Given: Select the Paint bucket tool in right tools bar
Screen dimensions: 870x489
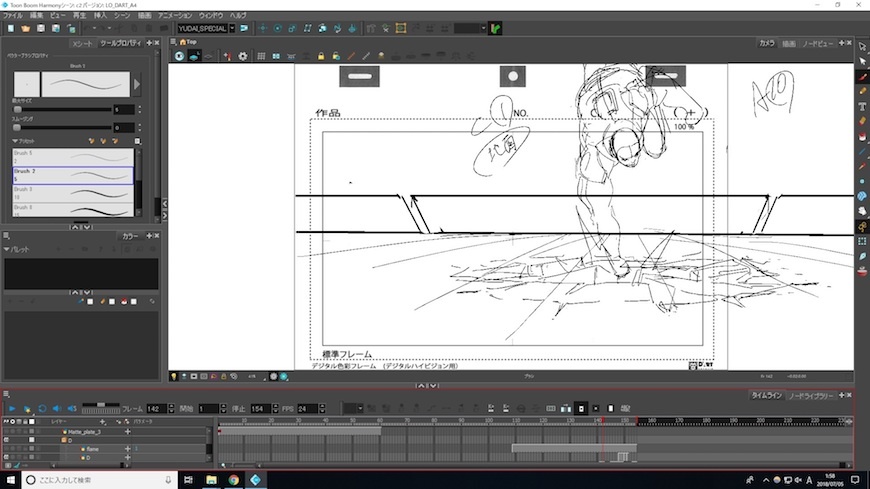Looking at the screenshot, I should point(862,137).
